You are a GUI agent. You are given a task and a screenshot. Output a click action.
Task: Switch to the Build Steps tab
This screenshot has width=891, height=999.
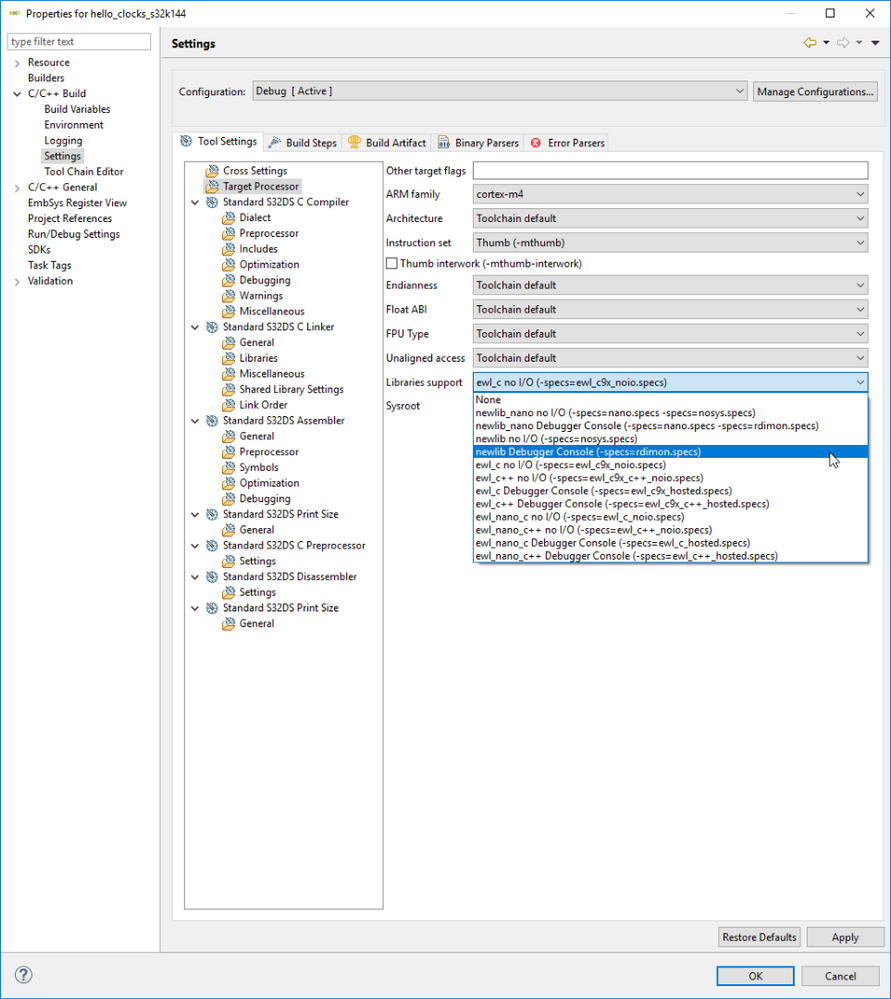303,143
